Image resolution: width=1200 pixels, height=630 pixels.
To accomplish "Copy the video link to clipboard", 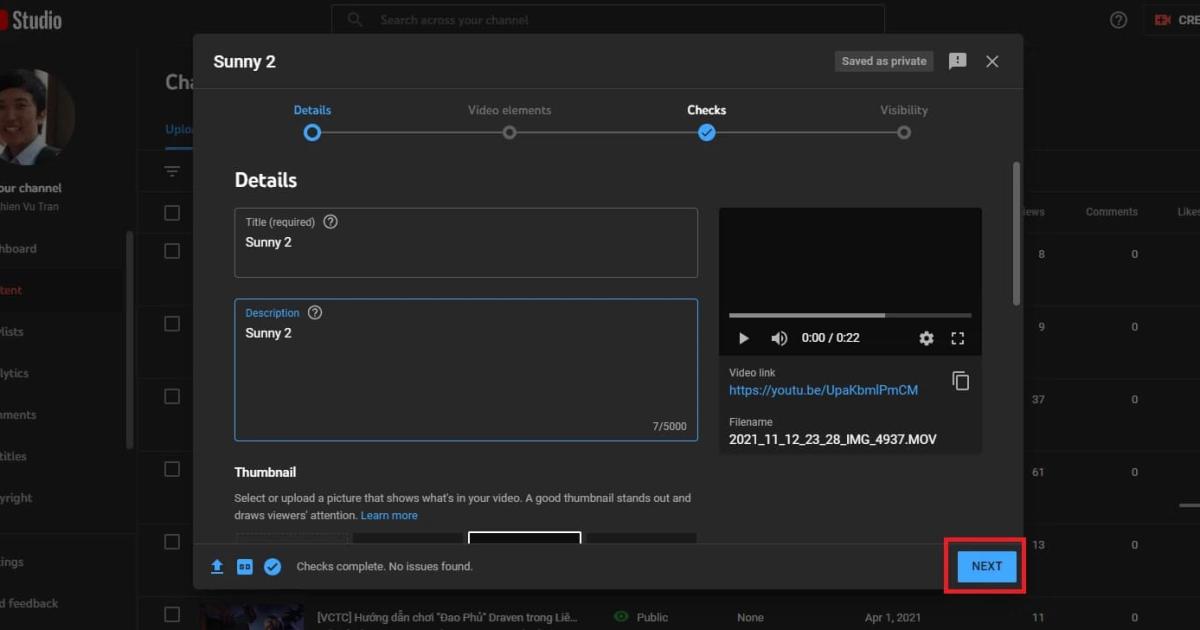I will [x=960, y=381].
